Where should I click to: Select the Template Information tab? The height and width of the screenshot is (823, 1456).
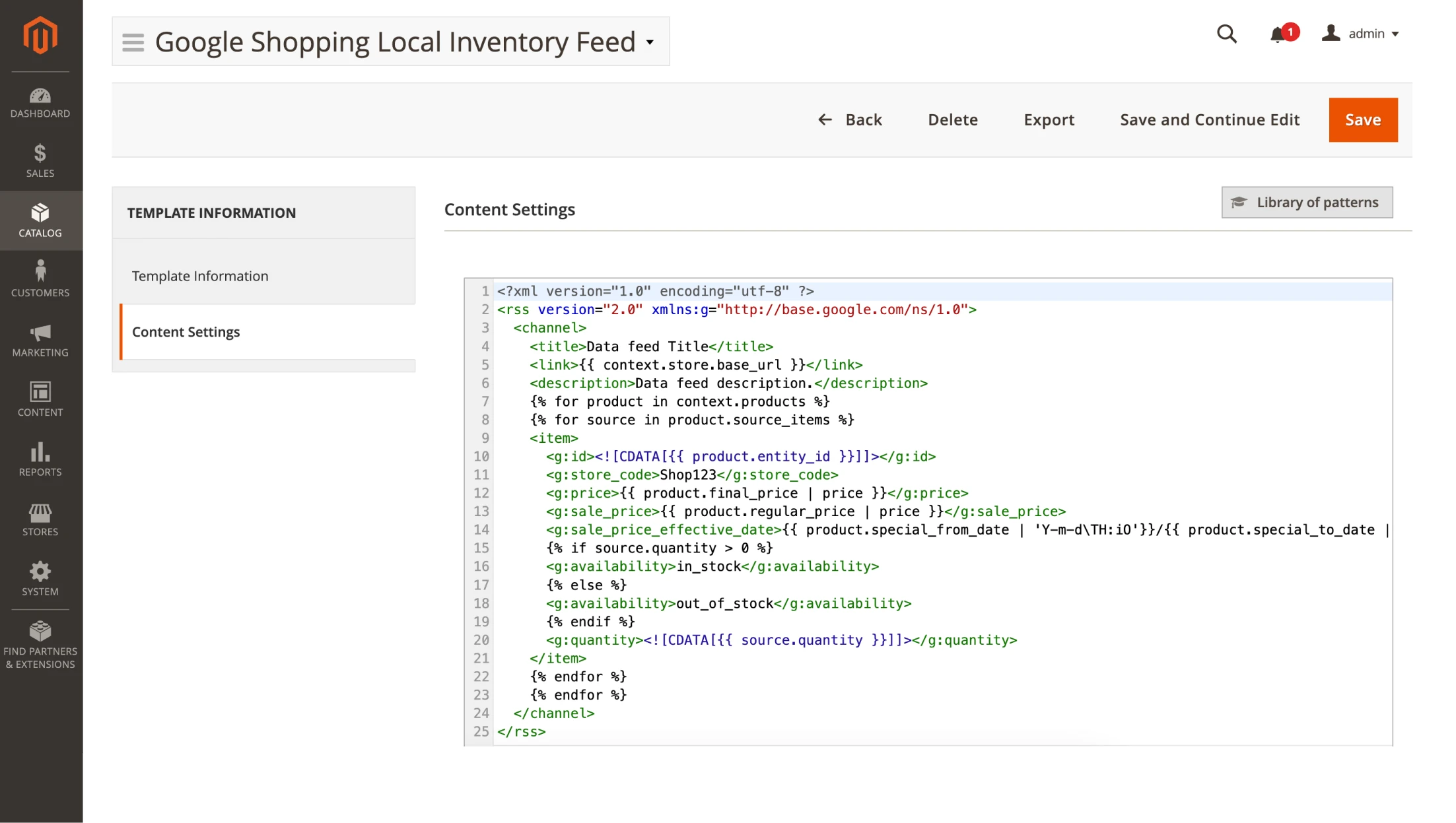[264, 276]
